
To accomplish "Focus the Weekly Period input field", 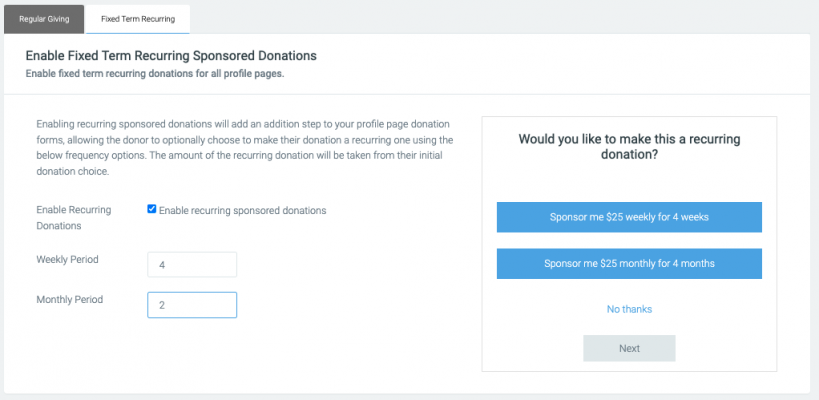I will [192, 264].
